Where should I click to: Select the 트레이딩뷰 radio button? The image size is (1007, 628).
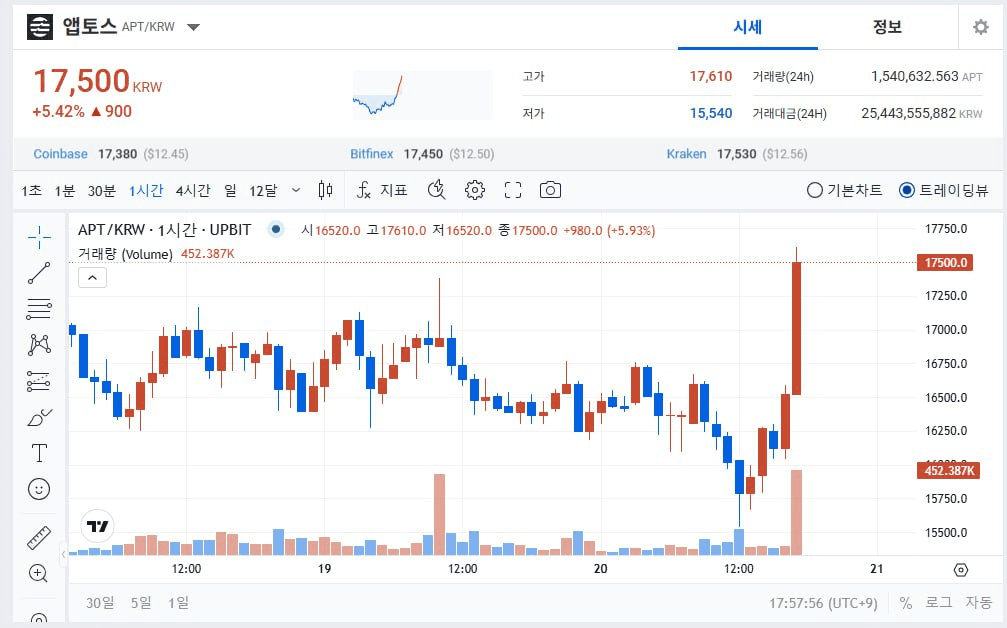click(x=906, y=190)
